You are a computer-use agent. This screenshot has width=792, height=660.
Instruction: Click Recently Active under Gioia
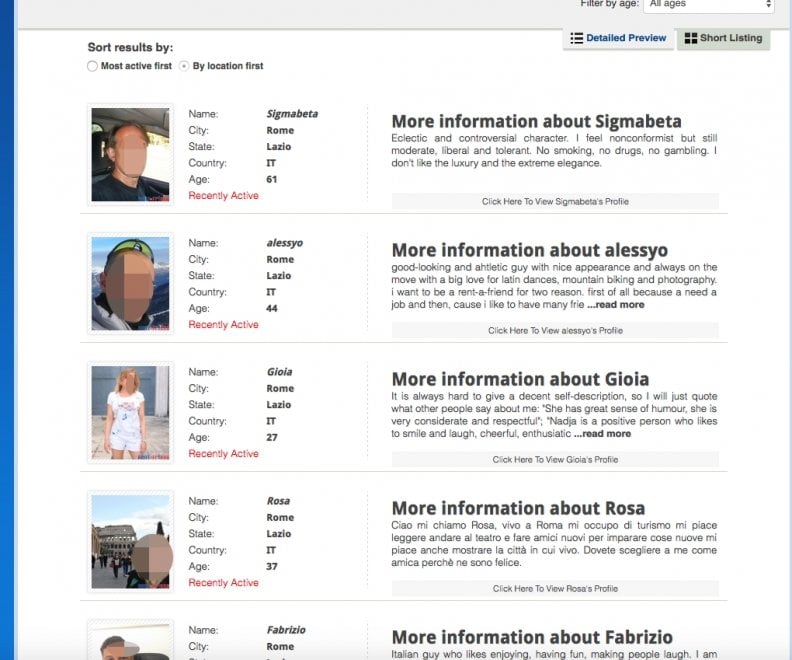[x=223, y=454]
